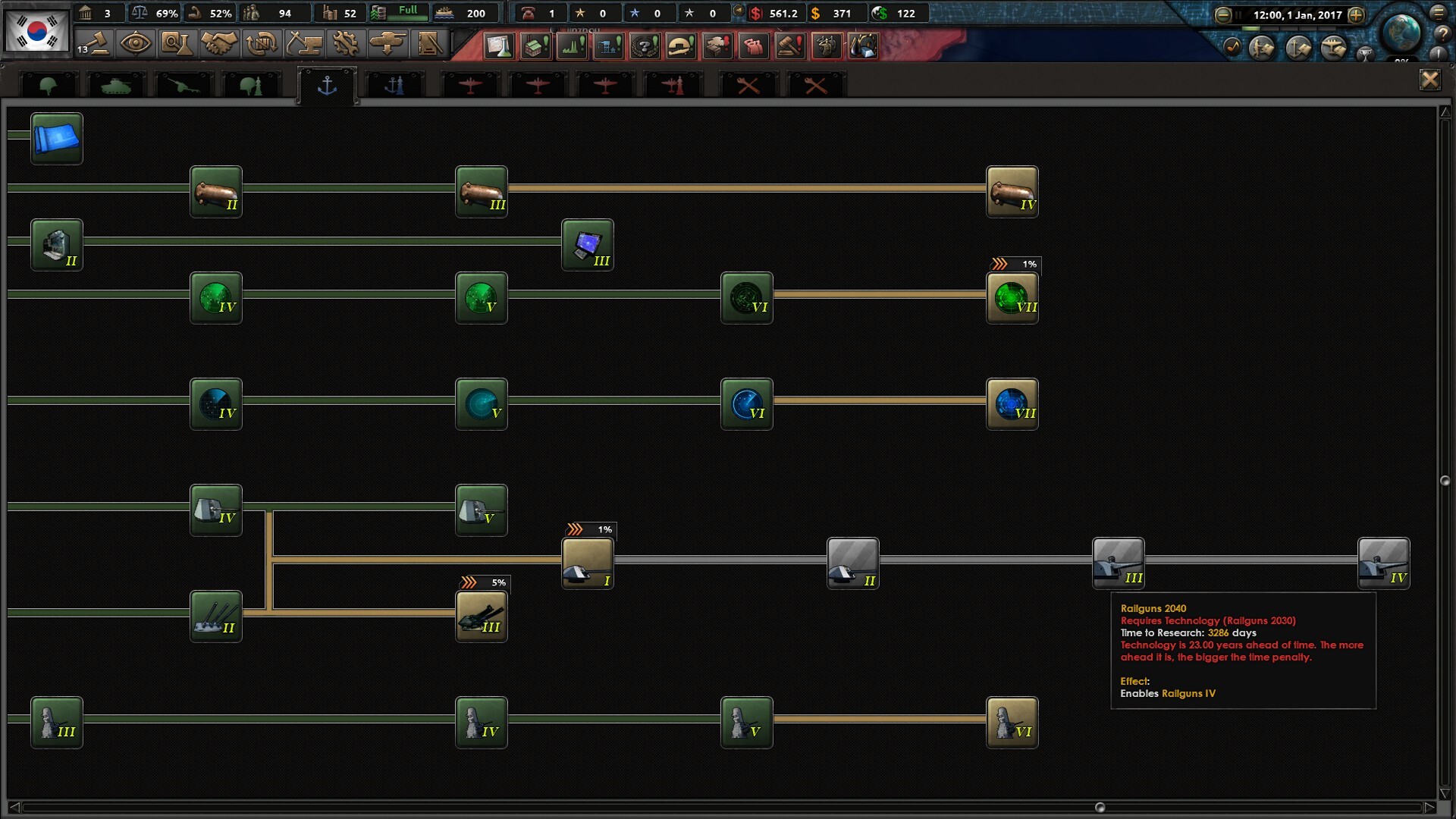1456x819 pixels.
Task: Switch to the armor tank research tab
Action: (116, 85)
